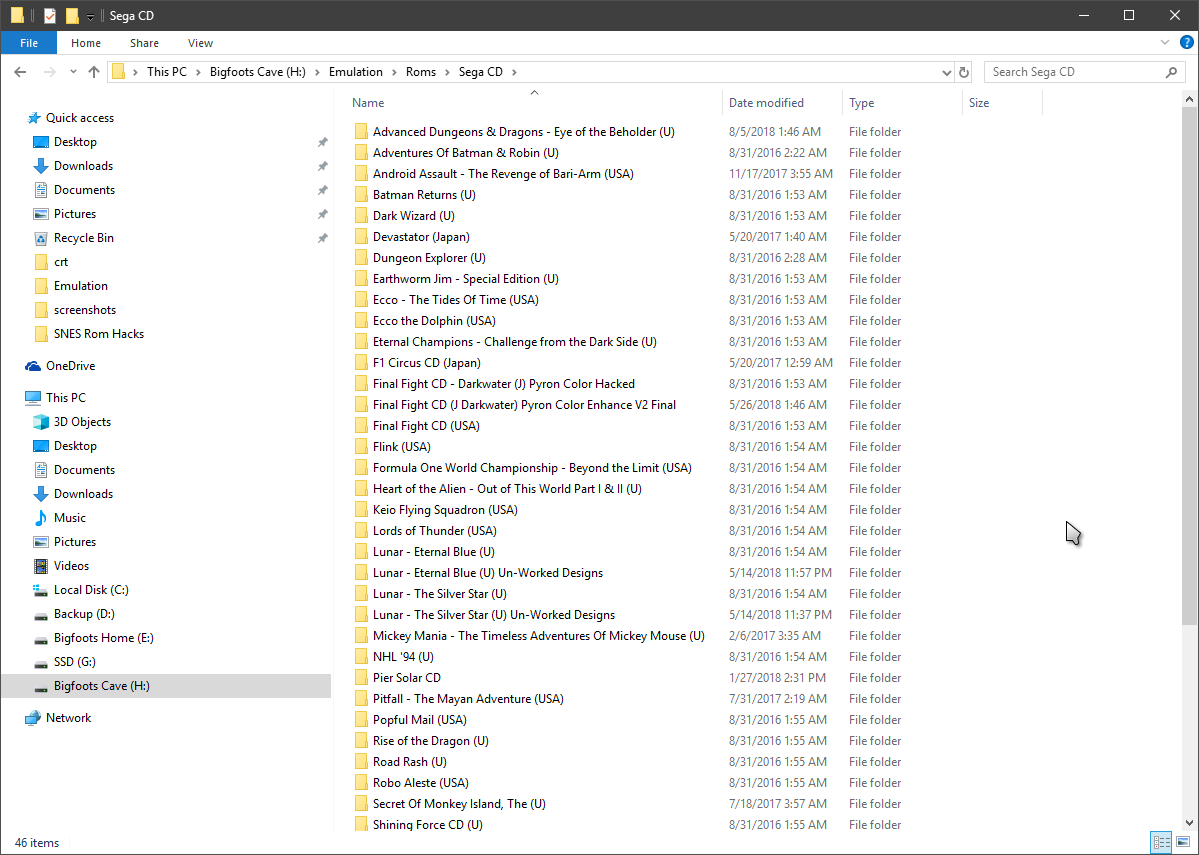Open the blue Help question mark icon
Screen dimensions: 1199x855
tap(1187, 43)
